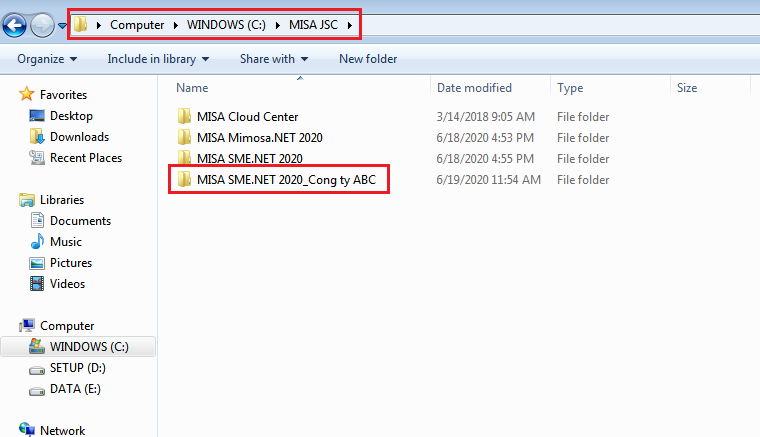
Task: Click date 6/18/2020 4:55 PM
Action: [485, 158]
